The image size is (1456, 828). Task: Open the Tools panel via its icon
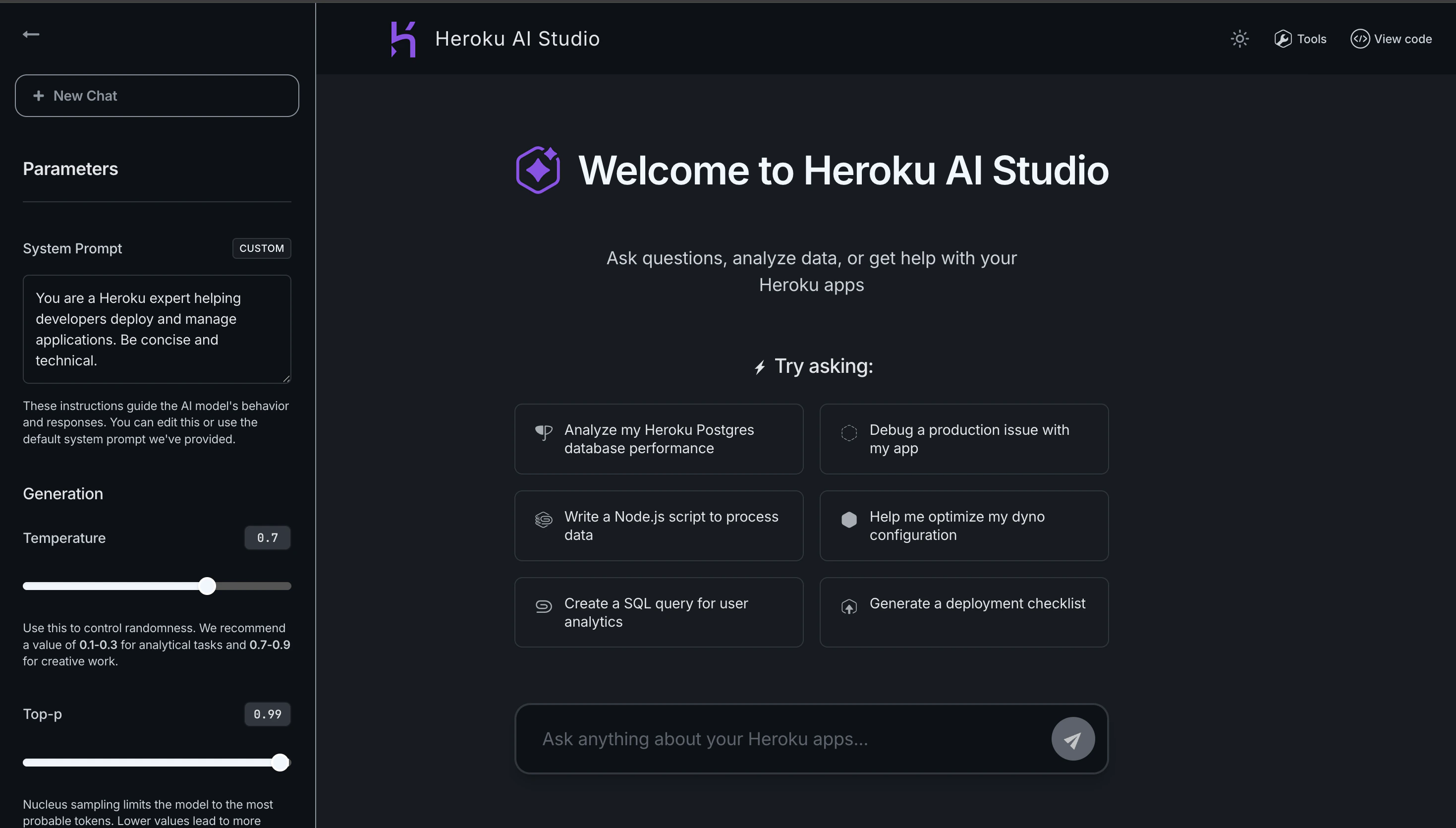coord(1282,38)
